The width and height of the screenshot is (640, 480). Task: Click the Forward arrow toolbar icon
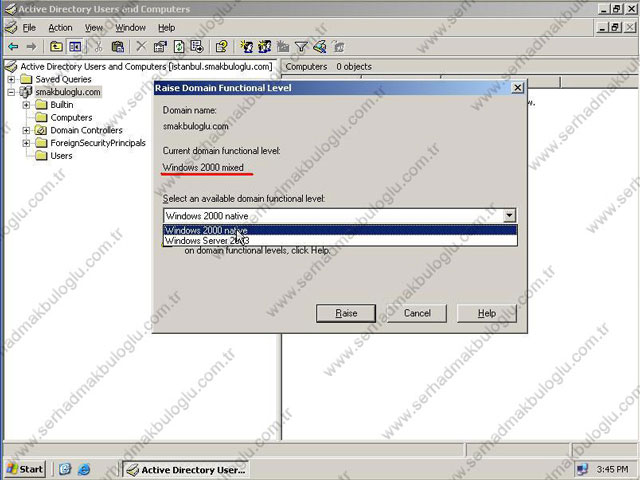pyautogui.click(x=31, y=47)
